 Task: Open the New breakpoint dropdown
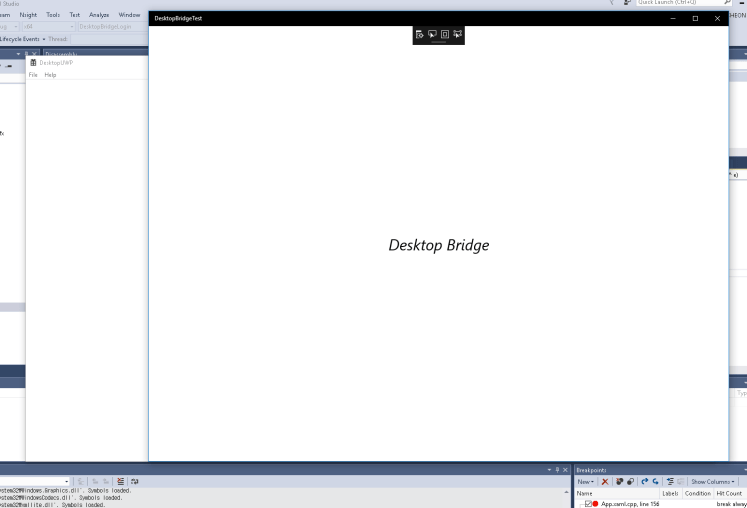(x=585, y=481)
